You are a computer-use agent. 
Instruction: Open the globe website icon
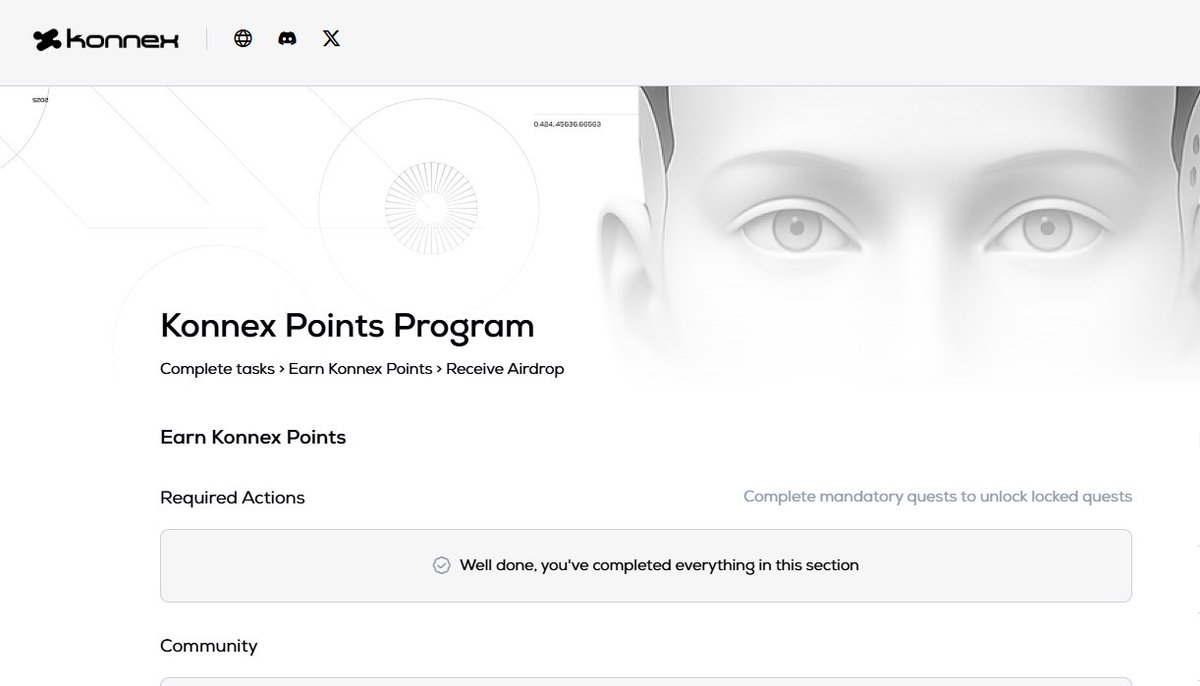pyautogui.click(x=243, y=38)
